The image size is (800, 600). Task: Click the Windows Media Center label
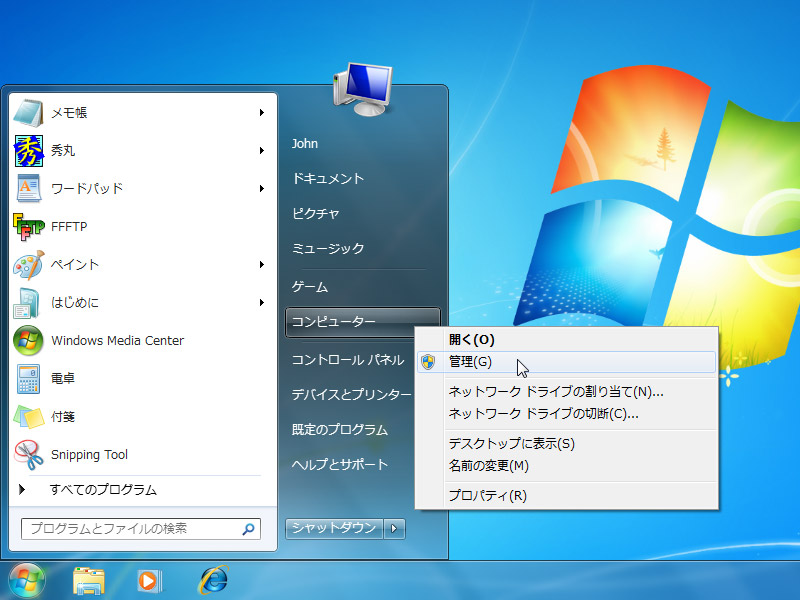point(117,341)
